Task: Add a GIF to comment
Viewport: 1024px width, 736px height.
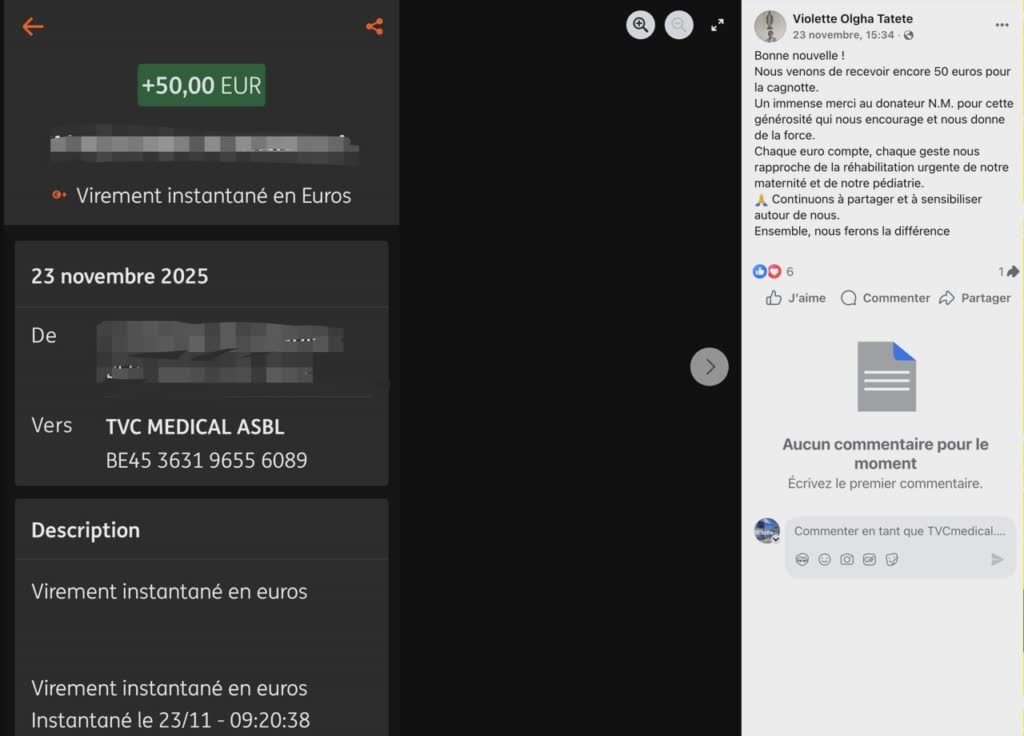Action: coord(869,560)
